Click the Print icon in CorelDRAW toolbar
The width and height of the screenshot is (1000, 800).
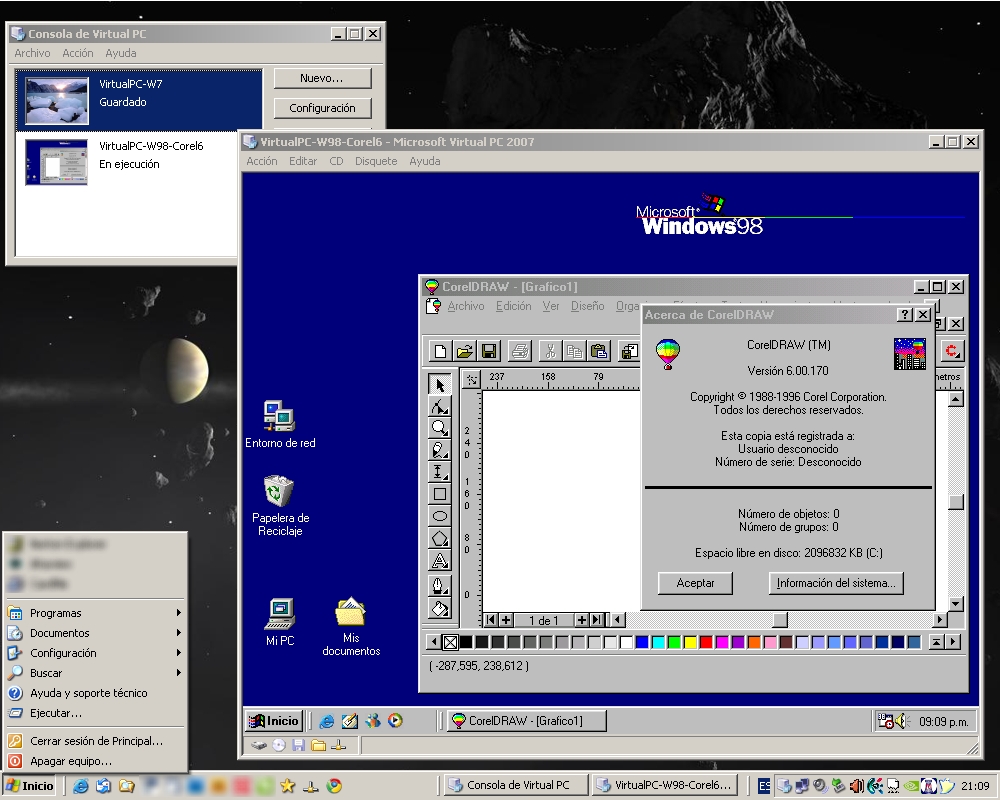click(x=520, y=351)
